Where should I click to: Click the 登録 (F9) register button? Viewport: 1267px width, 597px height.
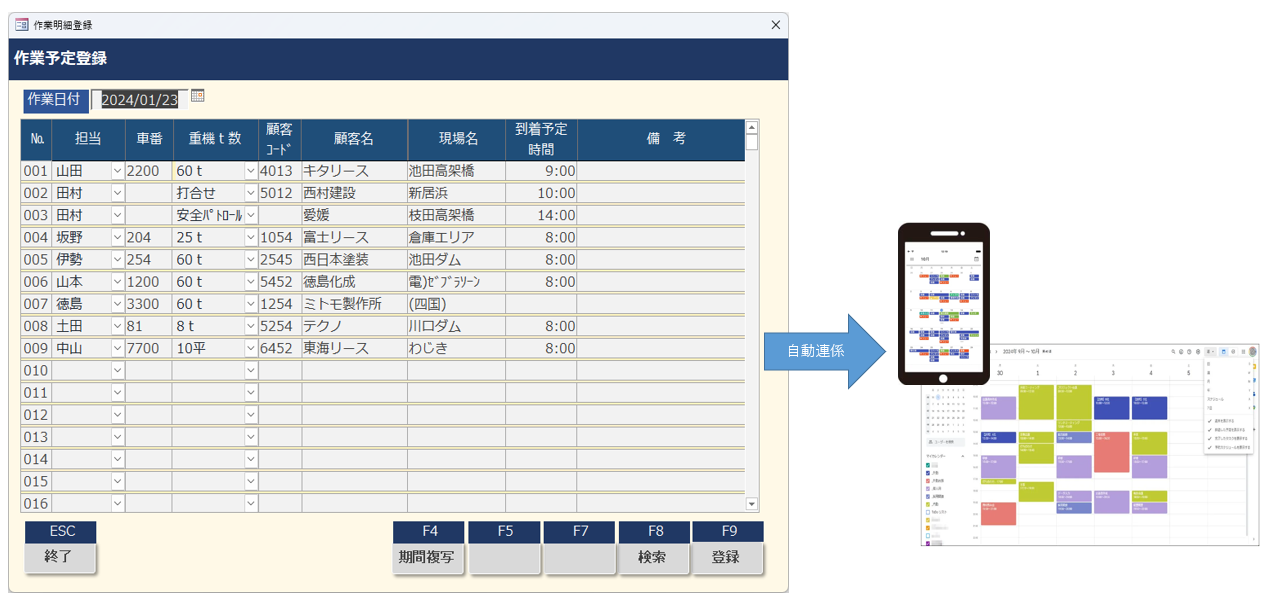pyautogui.click(x=729, y=558)
